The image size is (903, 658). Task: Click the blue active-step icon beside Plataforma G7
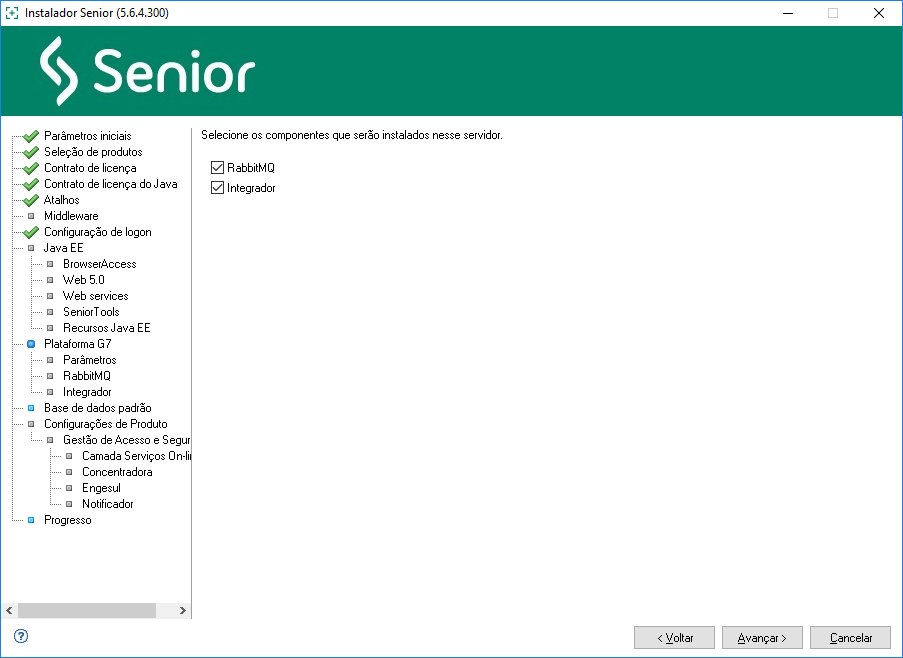[x=31, y=344]
